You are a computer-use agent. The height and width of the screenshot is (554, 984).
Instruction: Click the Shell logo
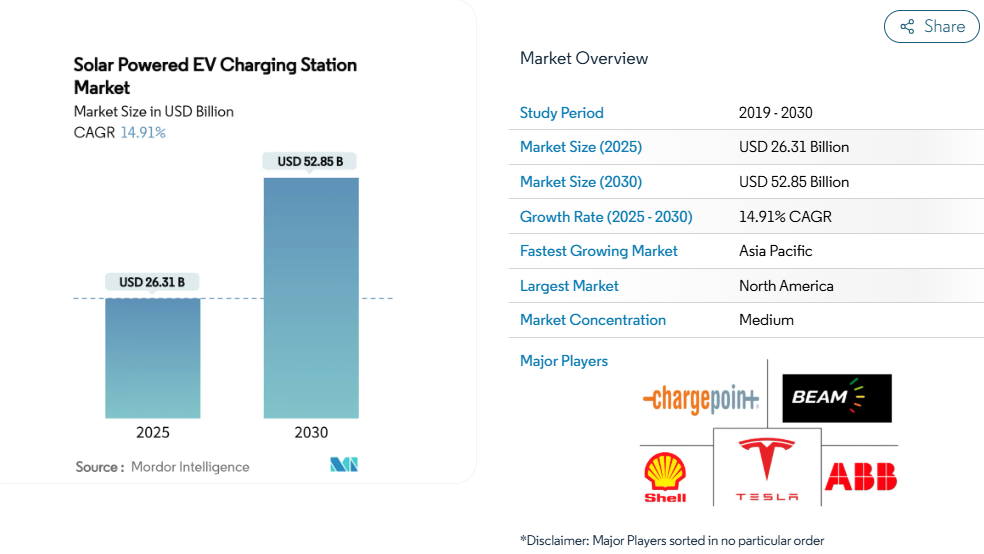[x=665, y=477]
